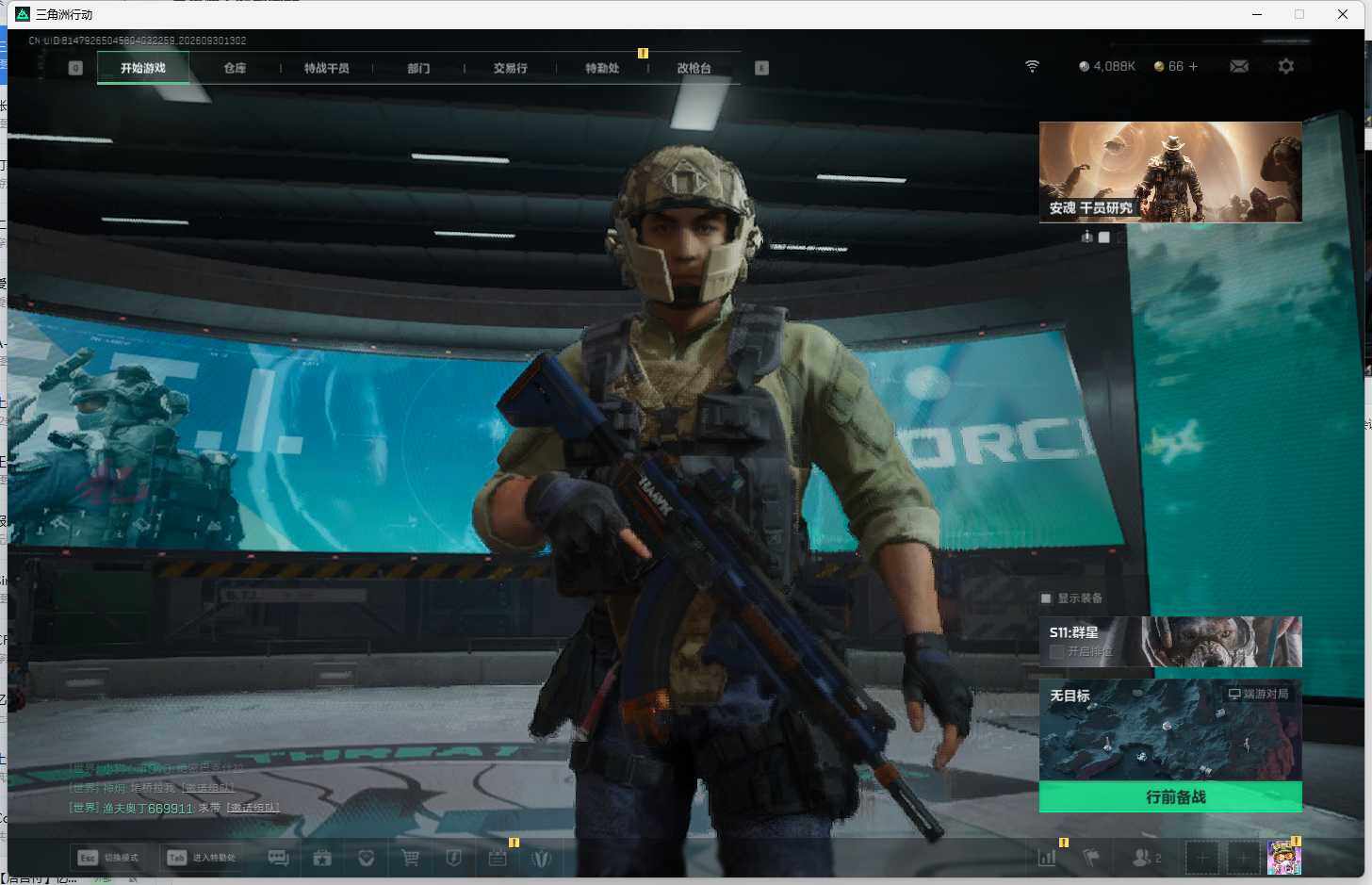1372x885 pixels.
Task: Open the 交易行 tab
Action: 510,68
